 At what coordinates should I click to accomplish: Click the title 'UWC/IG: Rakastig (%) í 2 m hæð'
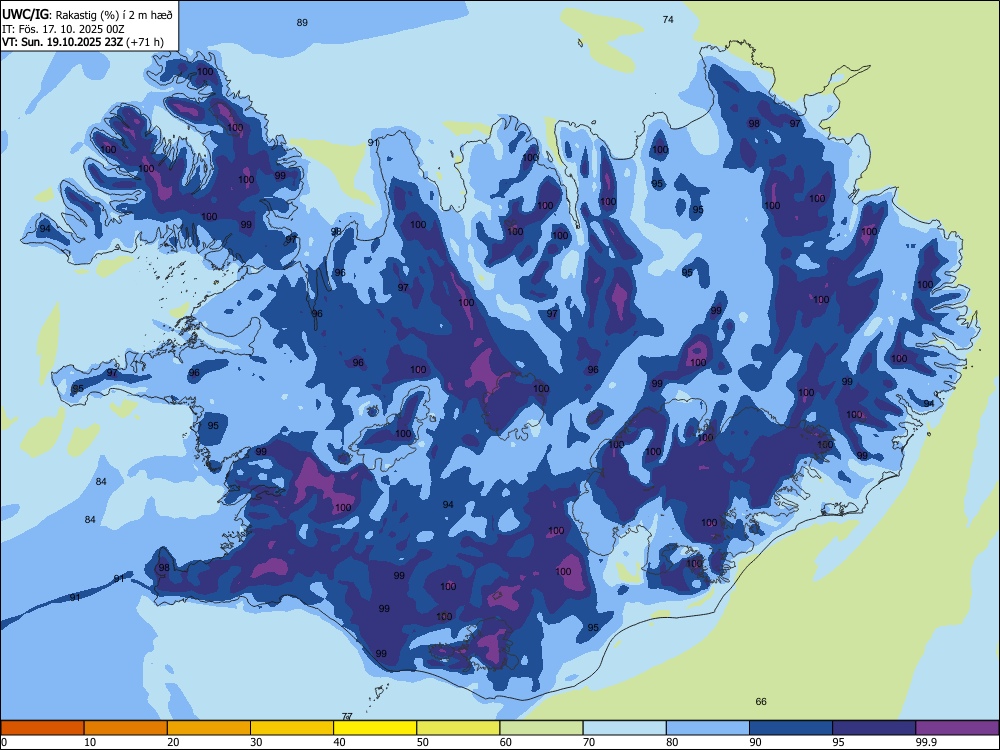click(x=87, y=13)
